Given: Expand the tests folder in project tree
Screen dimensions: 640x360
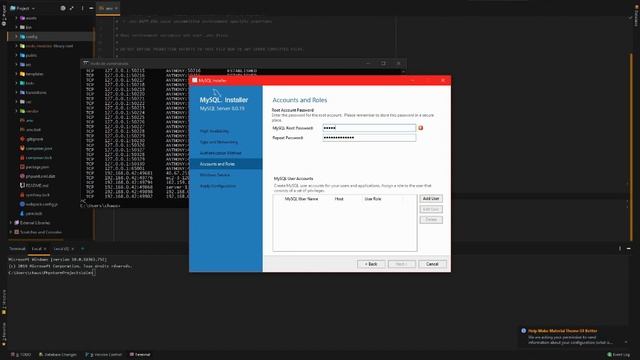Looking at the screenshot, I should pos(16,83).
